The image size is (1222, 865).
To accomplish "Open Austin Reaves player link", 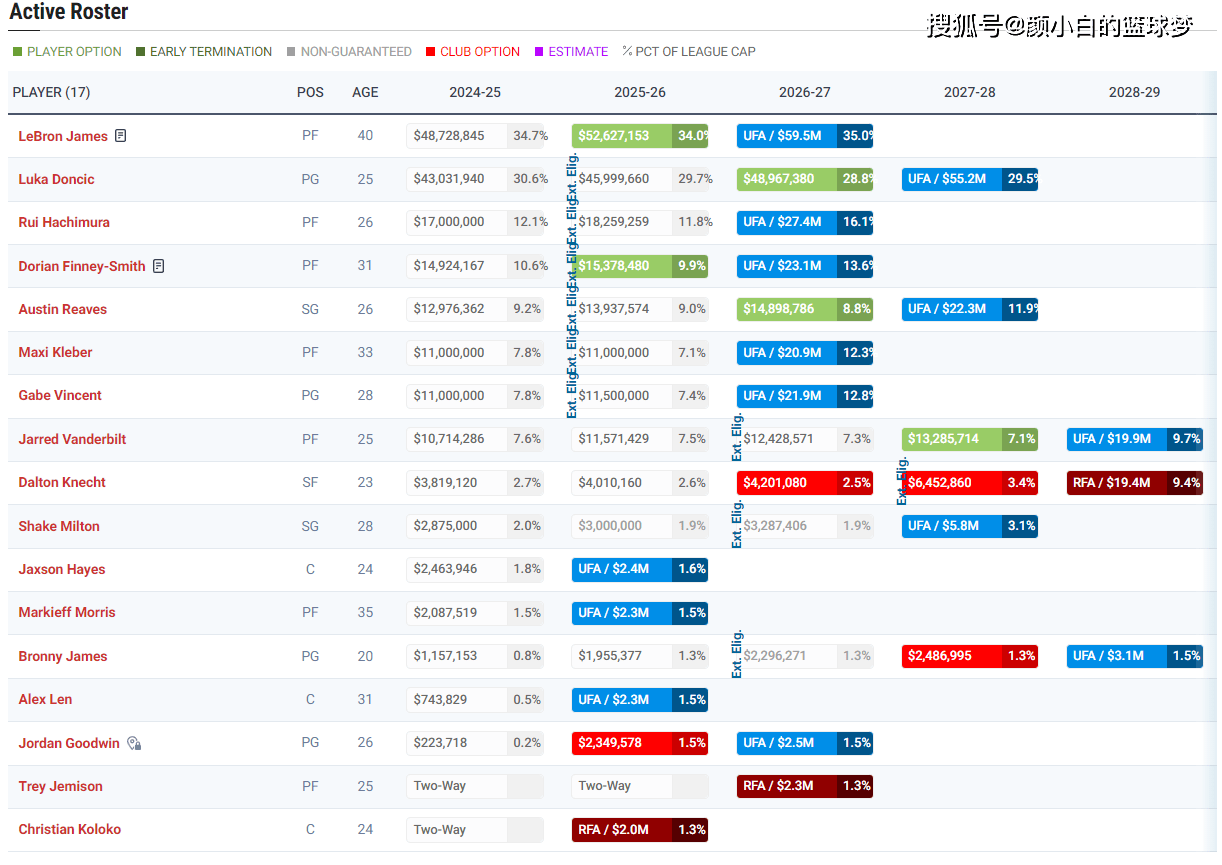I will 63,309.
